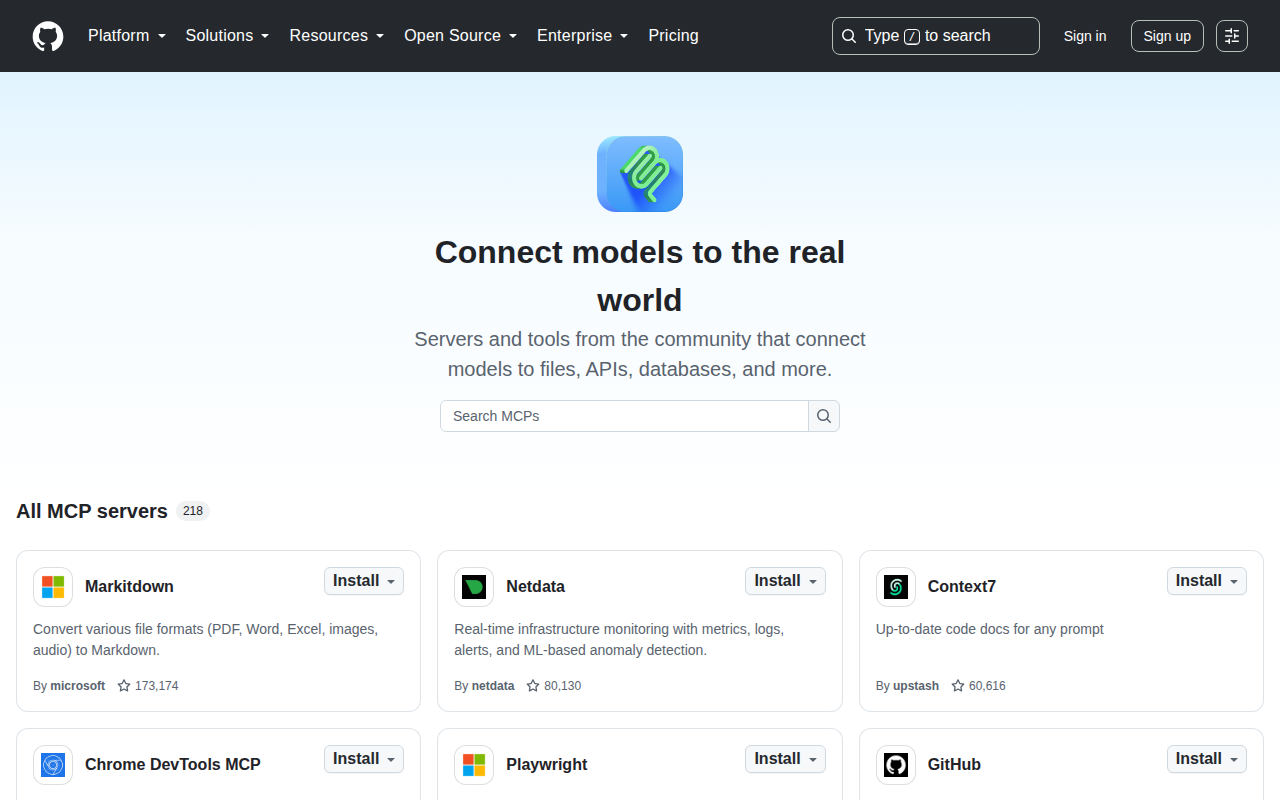Click the Markitdown star count 173,174
The width and height of the screenshot is (1280, 800).
(157, 686)
